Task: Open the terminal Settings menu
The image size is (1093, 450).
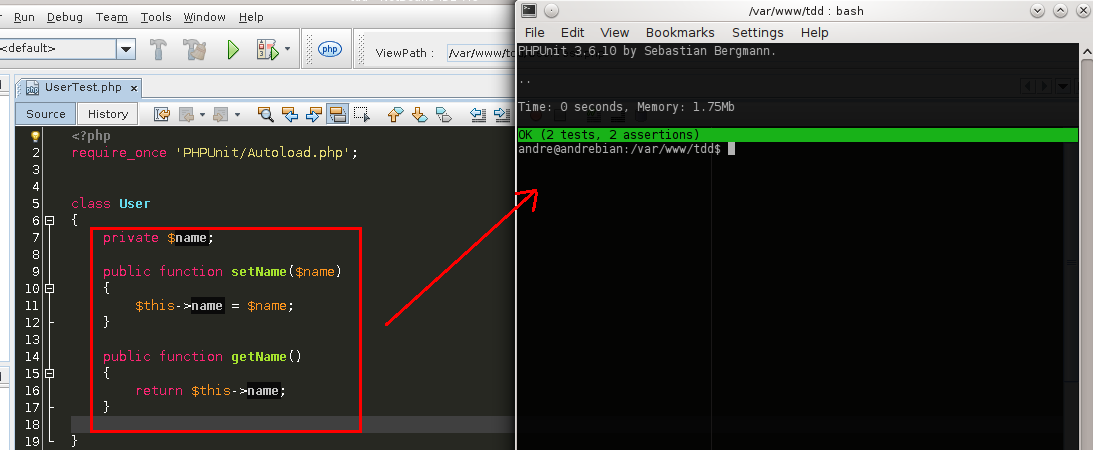Action: point(758,33)
